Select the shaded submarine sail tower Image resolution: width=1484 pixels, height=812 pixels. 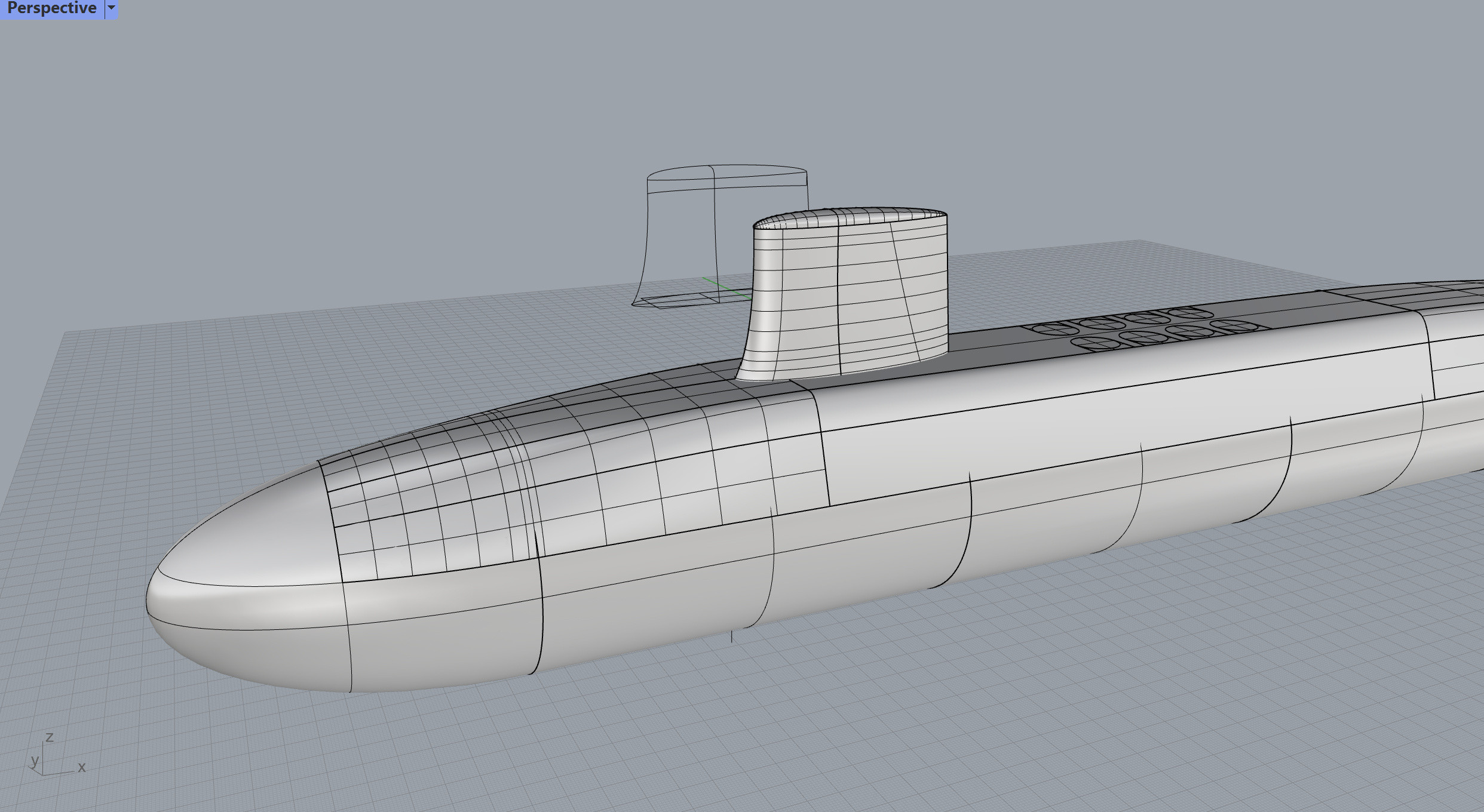[842, 294]
